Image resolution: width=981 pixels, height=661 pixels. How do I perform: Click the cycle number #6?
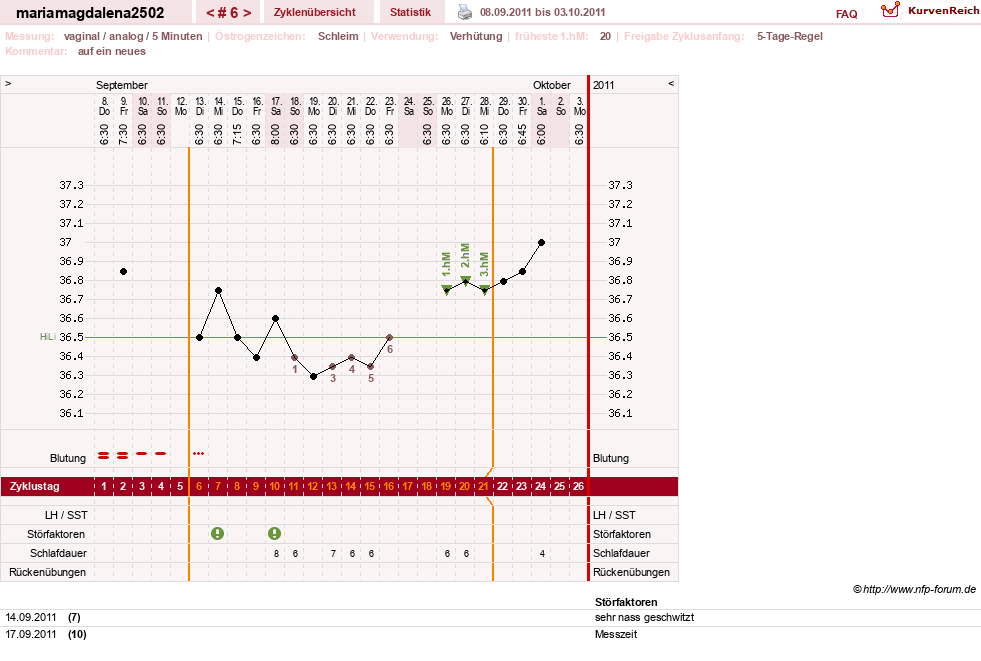(x=229, y=13)
